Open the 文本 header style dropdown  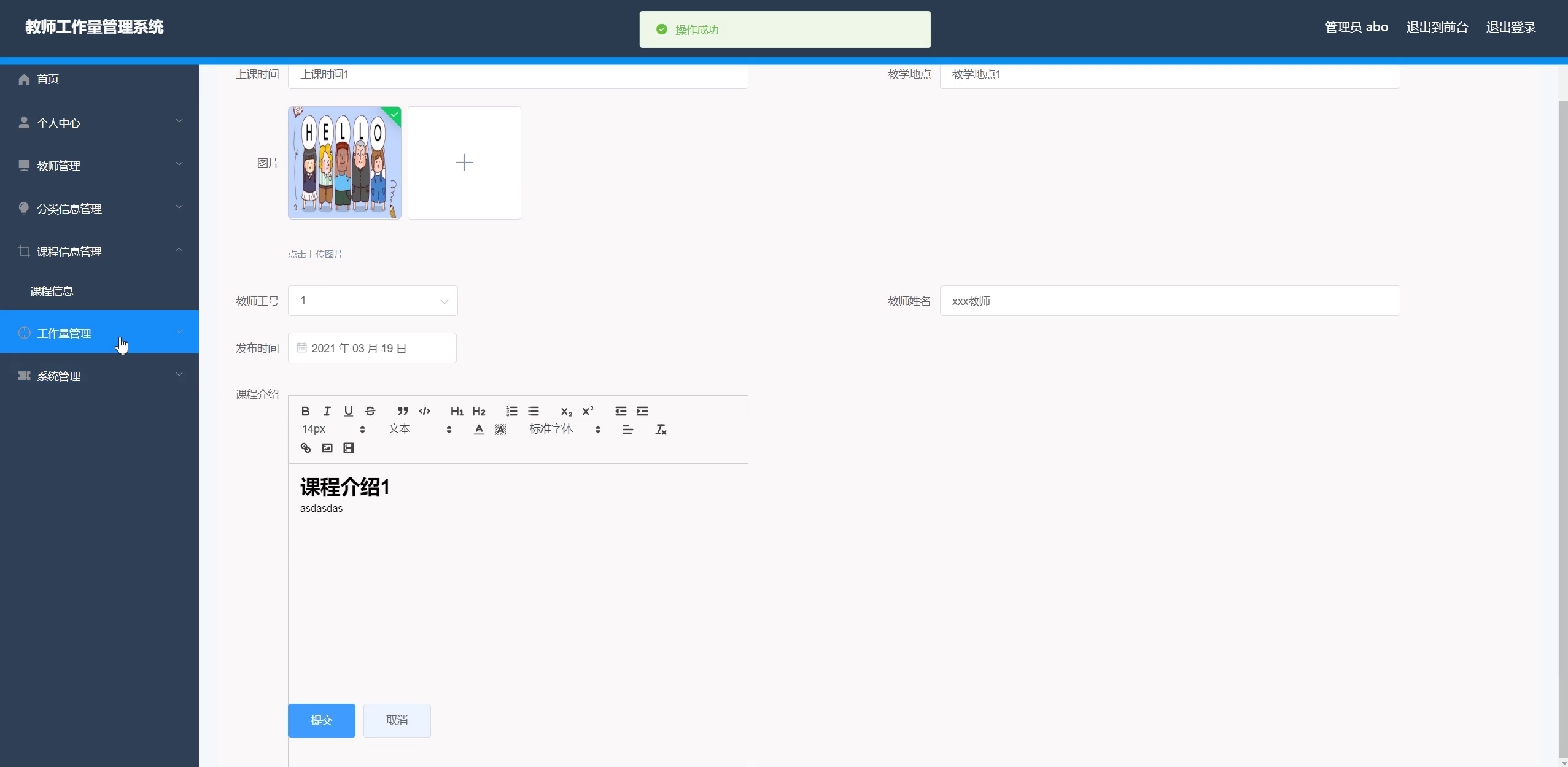(x=420, y=430)
